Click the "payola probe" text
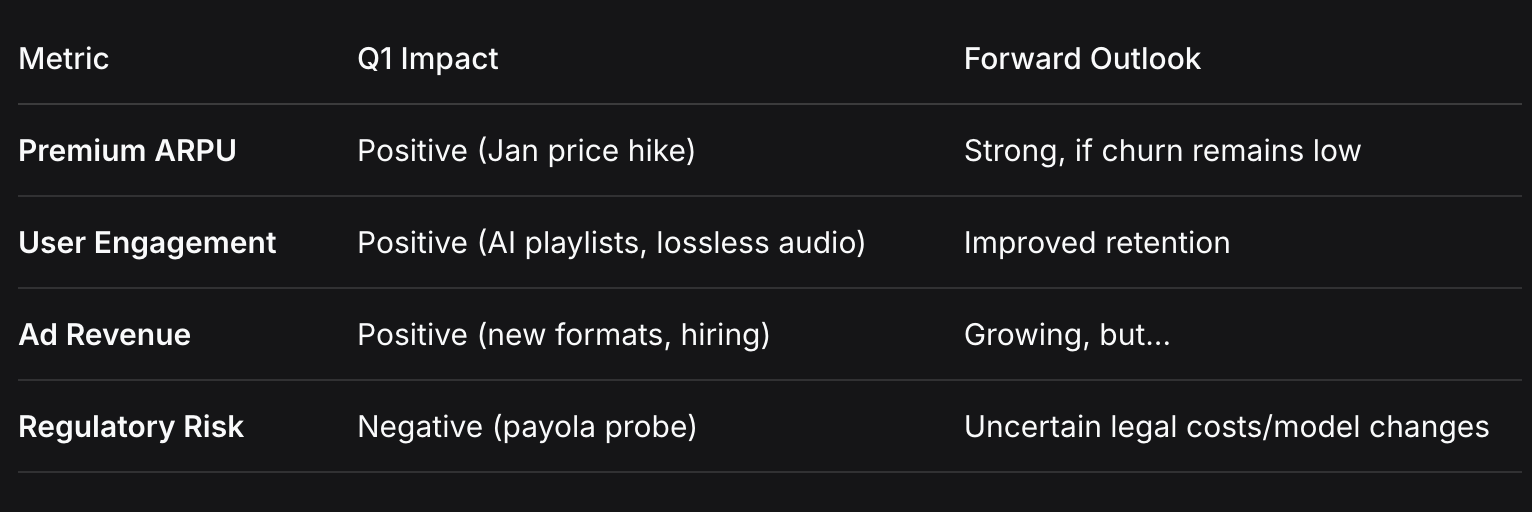The image size is (1532, 512). (594, 427)
